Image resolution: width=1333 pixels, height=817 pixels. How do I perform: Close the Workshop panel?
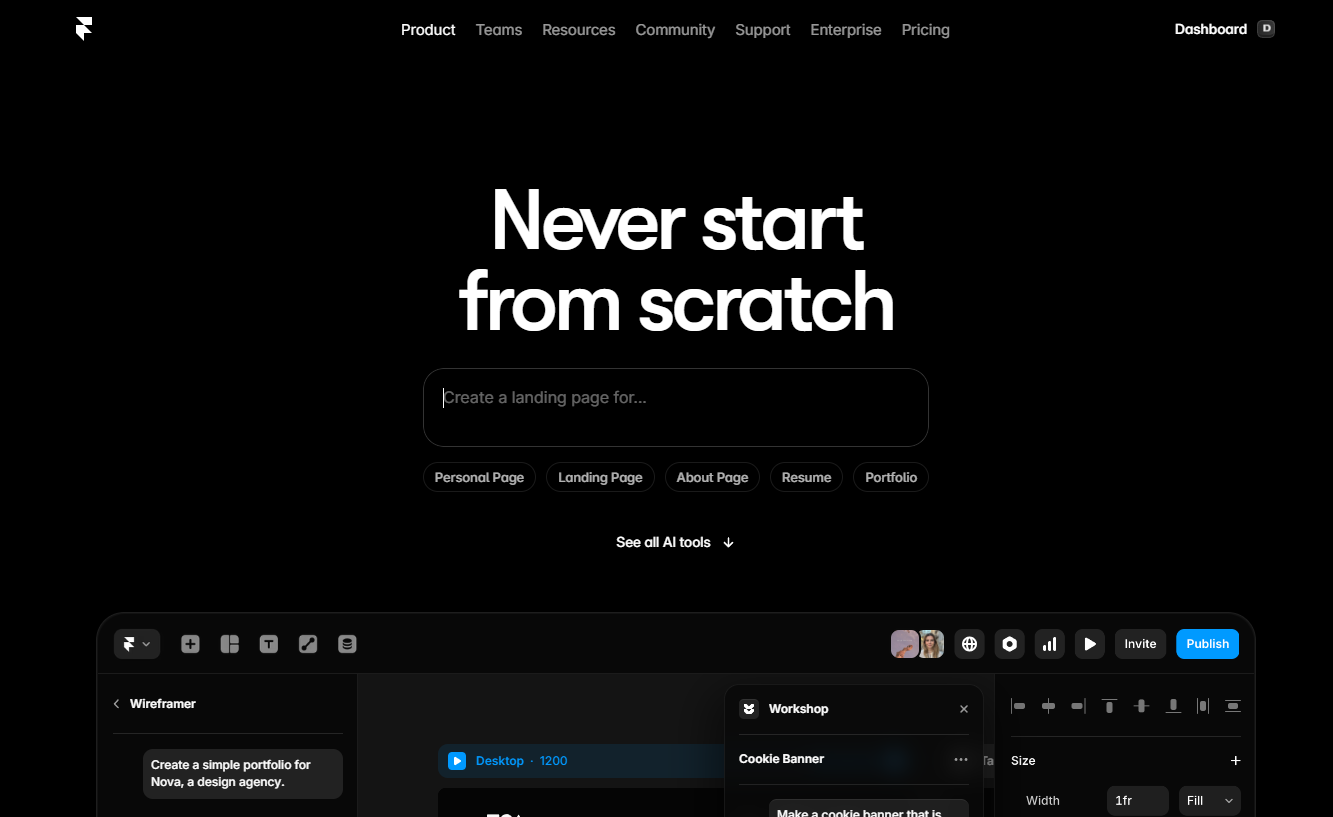(964, 709)
